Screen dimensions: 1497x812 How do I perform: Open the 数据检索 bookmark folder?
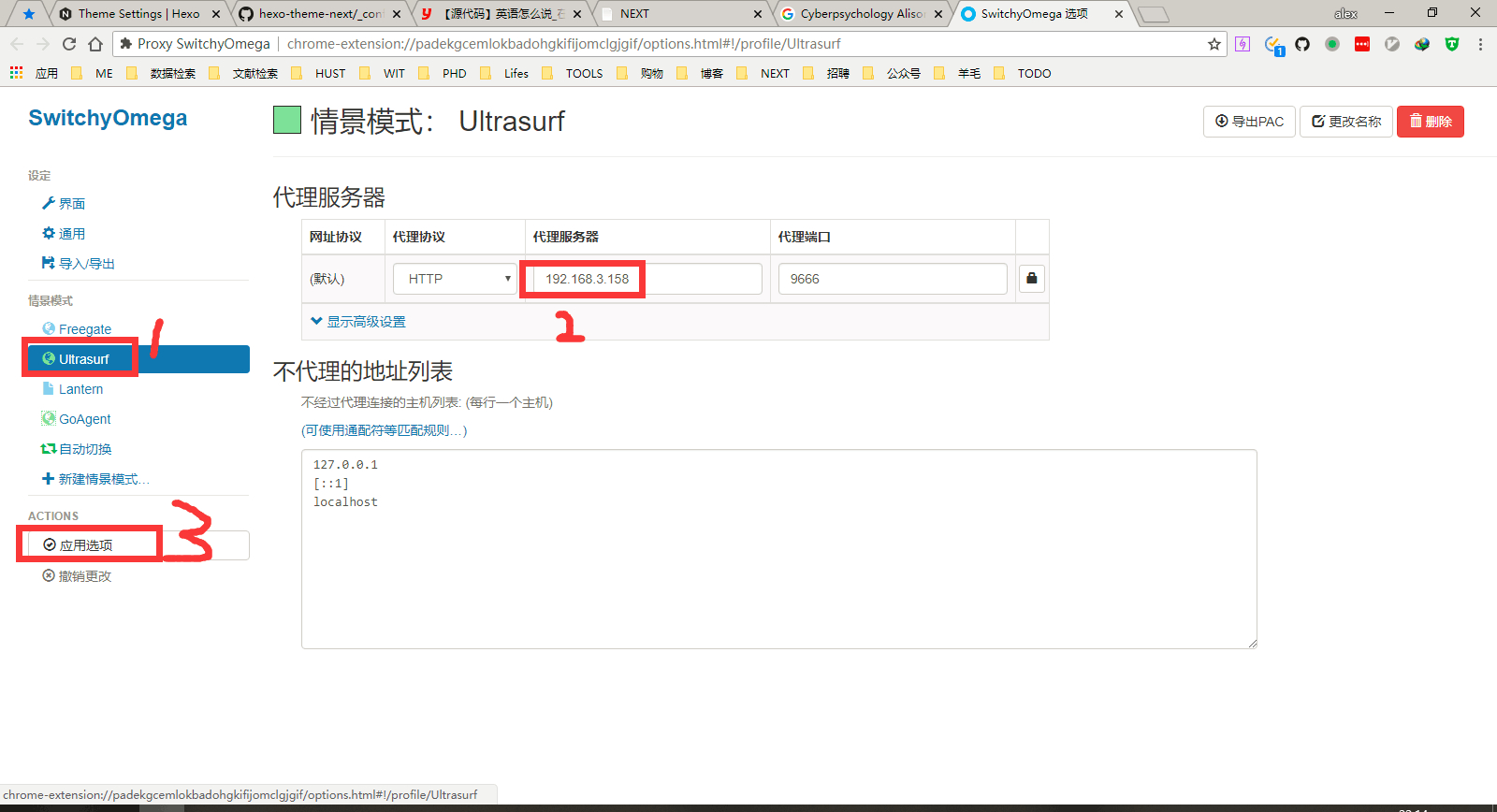161,73
